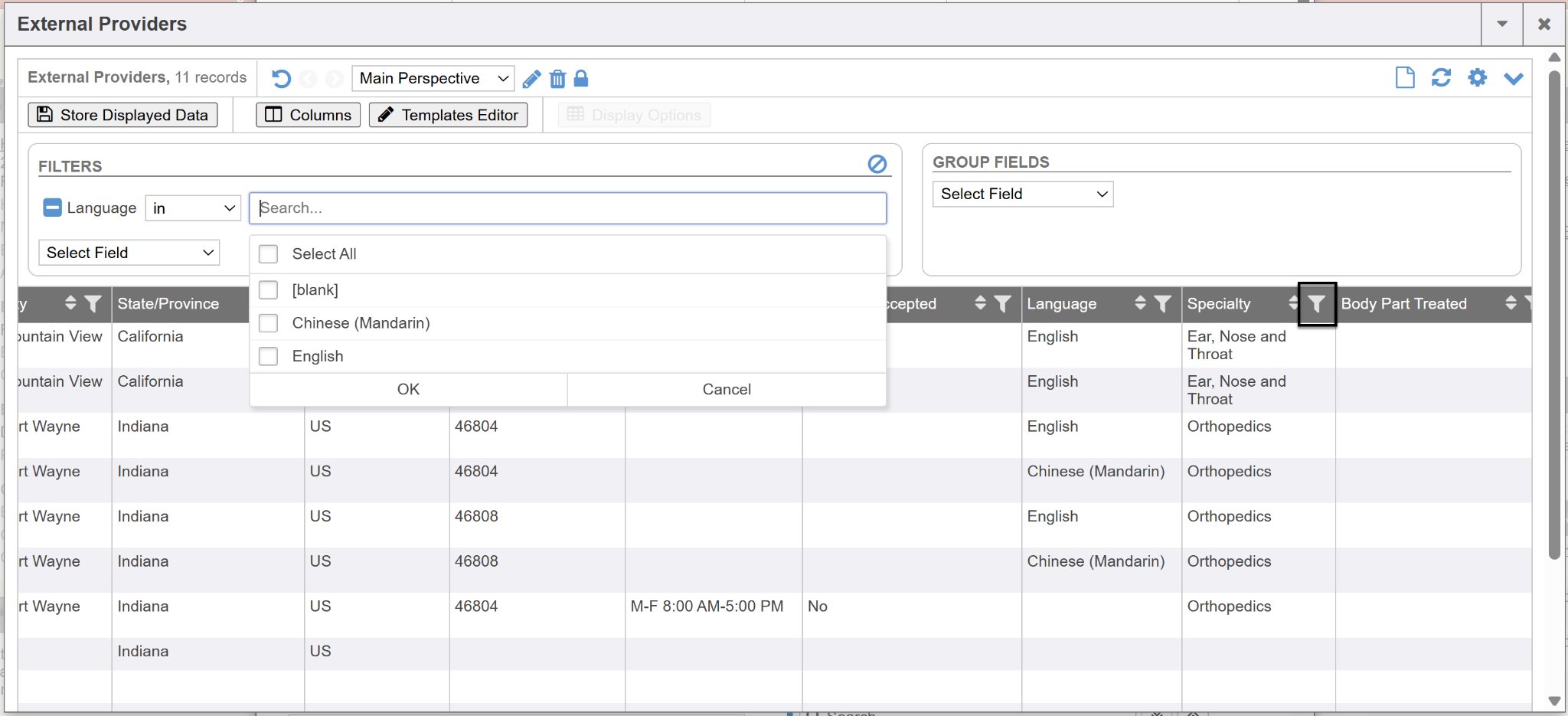Image resolution: width=1568 pixels, height=716 pixels.
Task: Open the Main Perspective dropdown
Action: click(433, 78)
